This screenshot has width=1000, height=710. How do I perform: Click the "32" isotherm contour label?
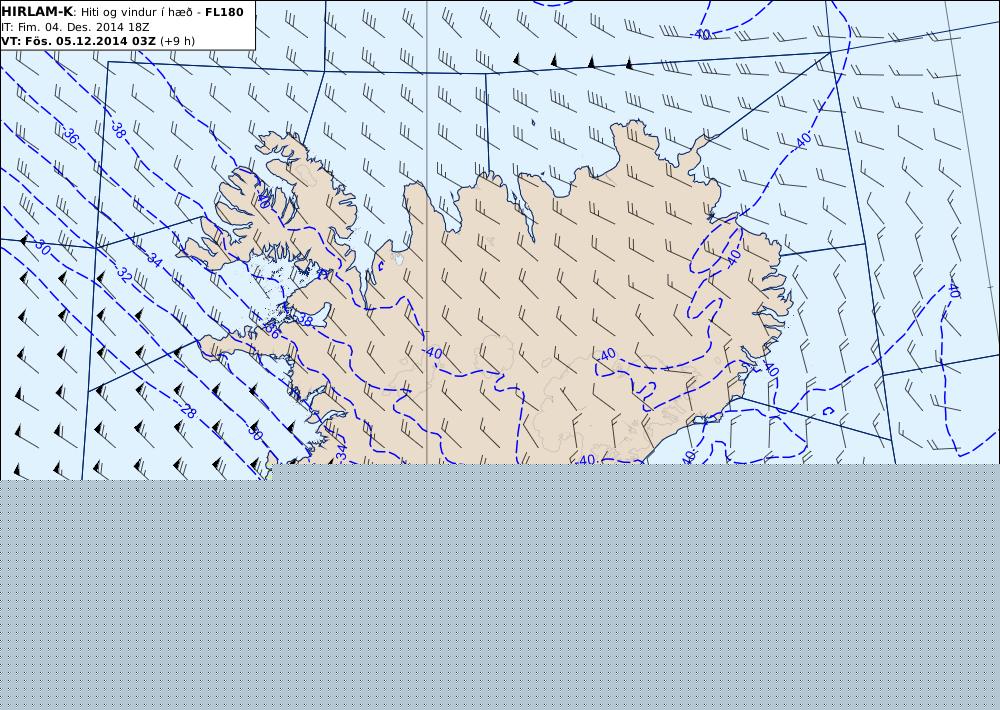pos(124,275)
